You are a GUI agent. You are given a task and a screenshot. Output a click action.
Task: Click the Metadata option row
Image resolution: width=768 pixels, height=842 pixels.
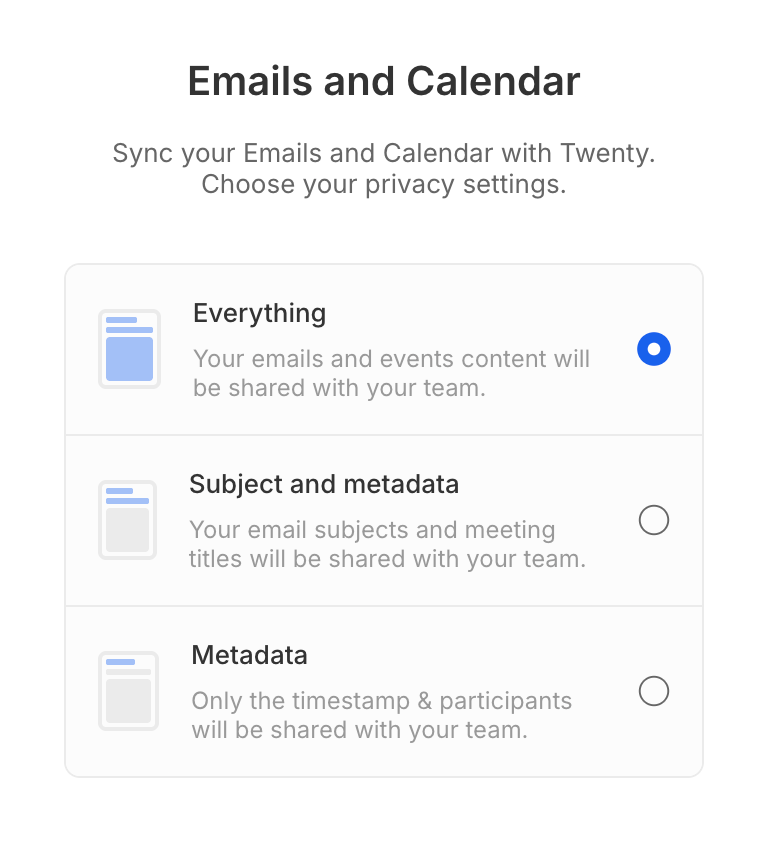(384, 690)
